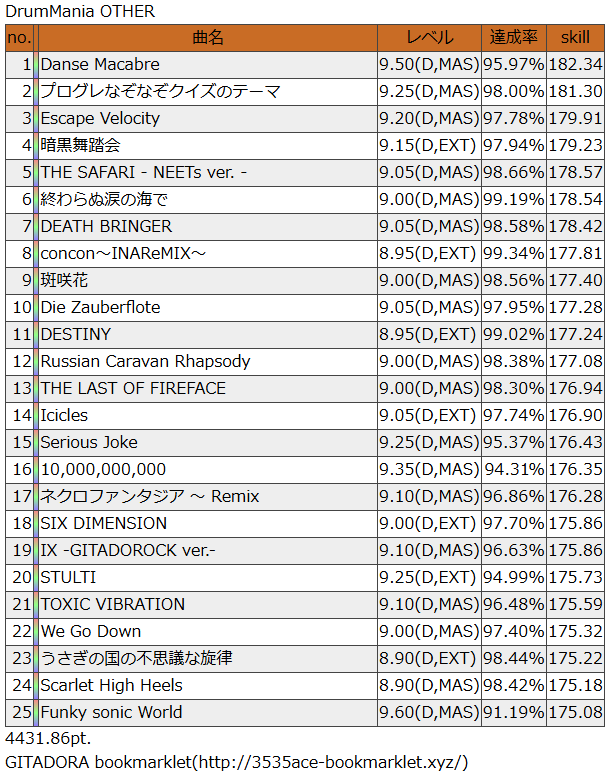Viewport: 607px width, 772px height.
Task: Select the song 暗黒舞踏会
Action: 80,146
